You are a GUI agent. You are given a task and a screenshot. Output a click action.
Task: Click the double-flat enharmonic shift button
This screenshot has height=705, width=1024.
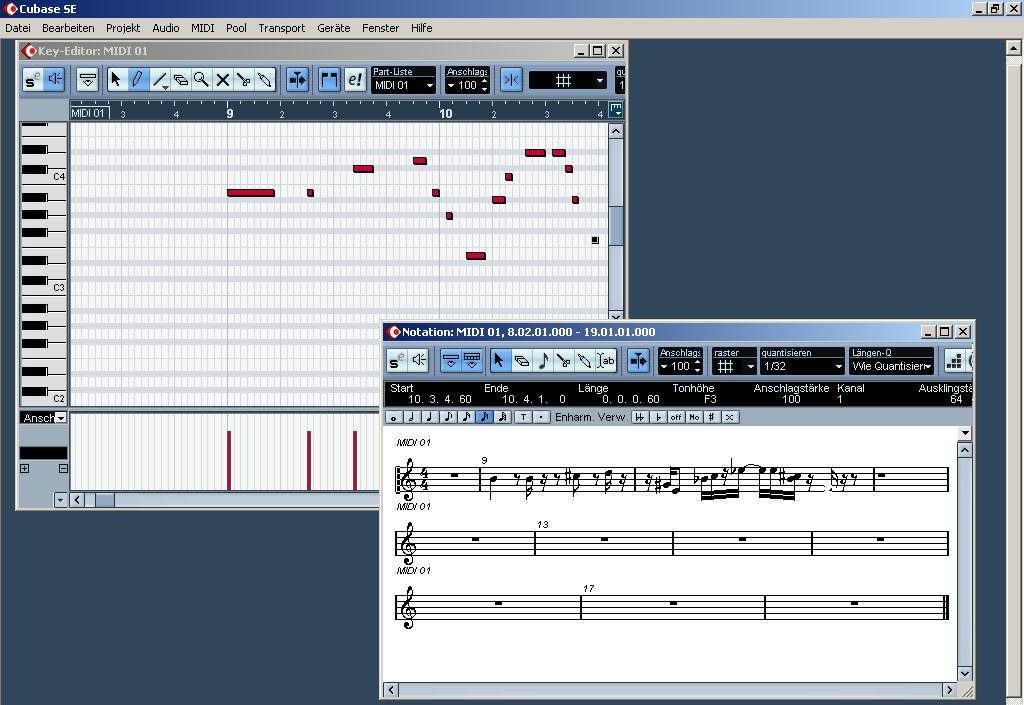coord(640,417)
